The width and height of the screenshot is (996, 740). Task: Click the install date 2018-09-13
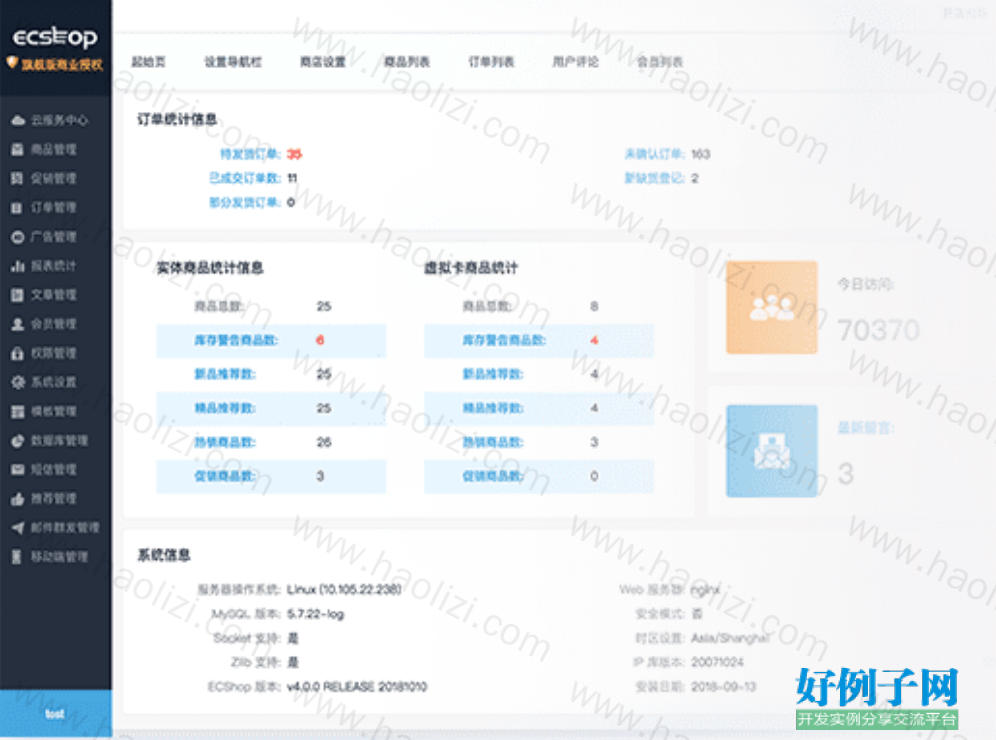click(x=723, y=687)
